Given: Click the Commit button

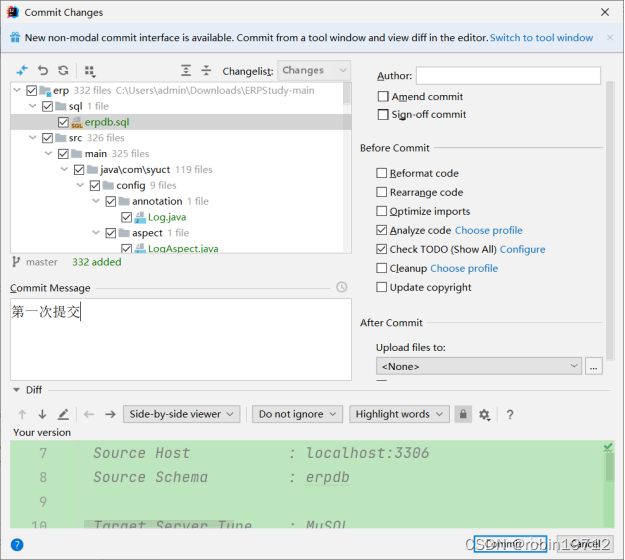Looking at the screenshot, I should coord(510,544).
